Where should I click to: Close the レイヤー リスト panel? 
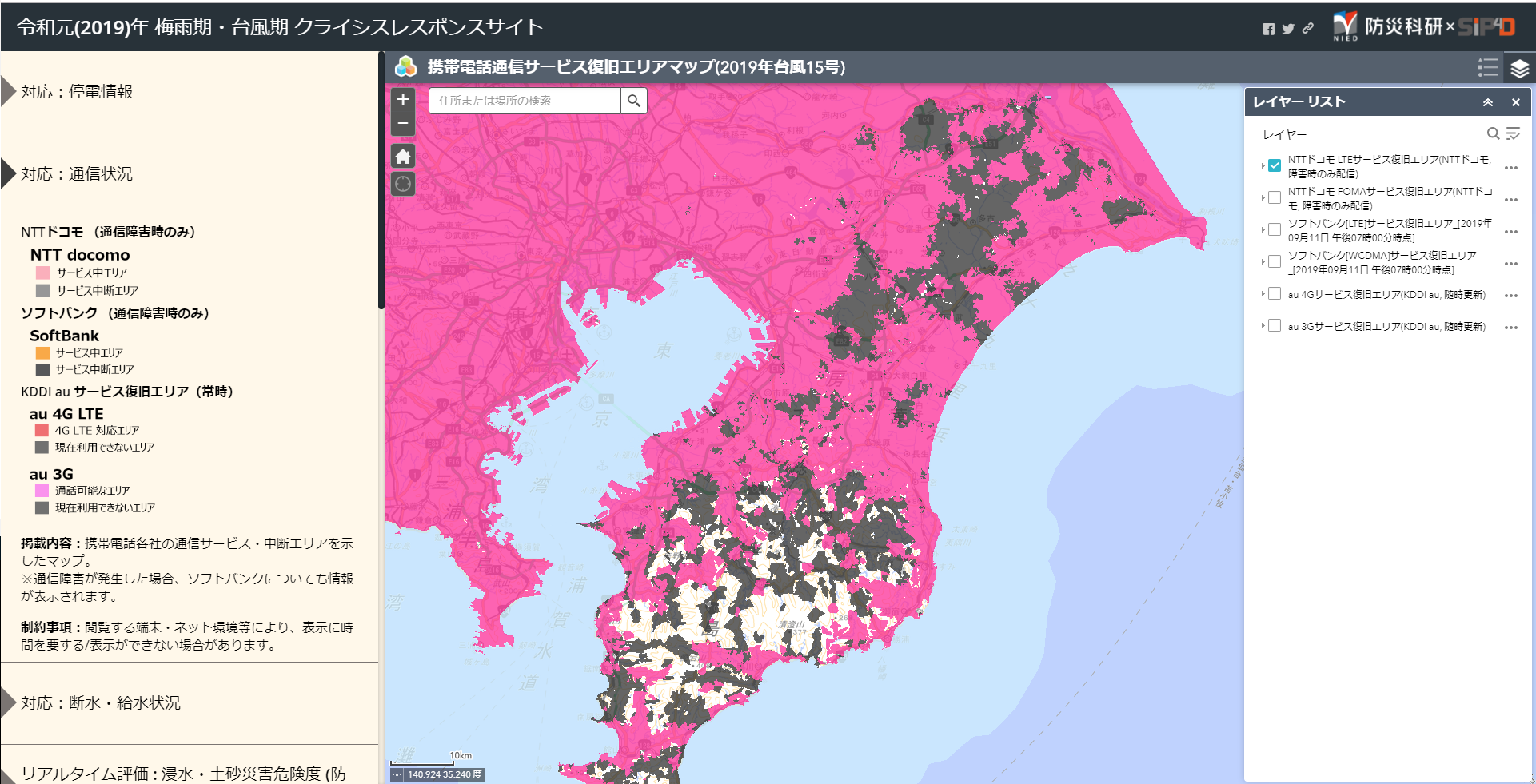point(1515,102)
